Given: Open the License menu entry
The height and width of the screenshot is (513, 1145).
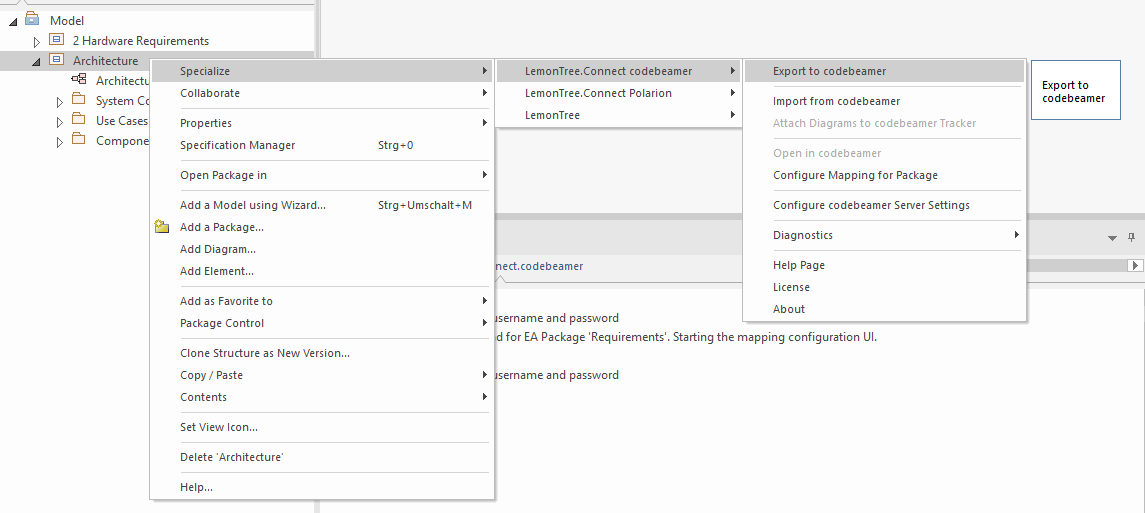Looking at the screenshot, I should point(884,287).
